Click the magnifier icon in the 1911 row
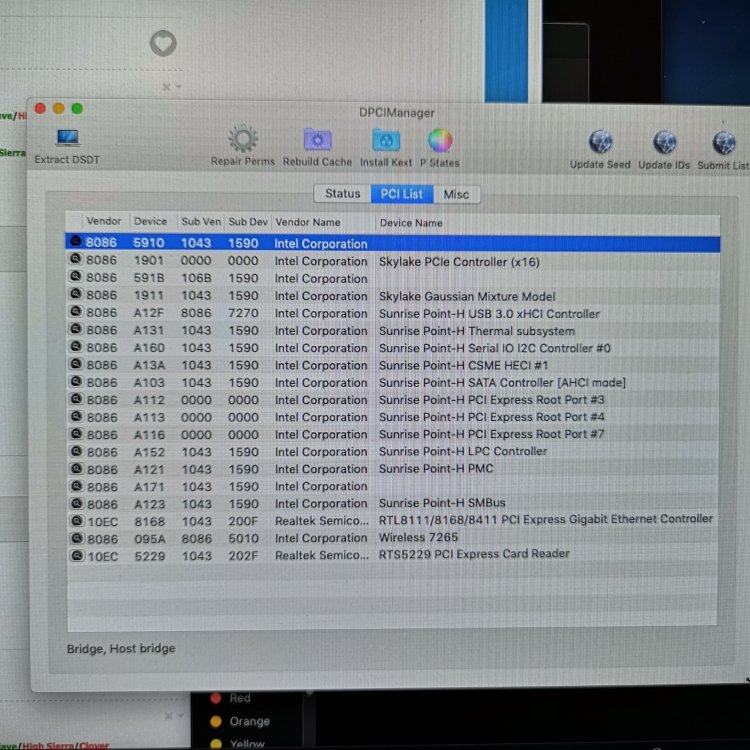The width and height of the screenshot is (750, 750). (75, 293)
